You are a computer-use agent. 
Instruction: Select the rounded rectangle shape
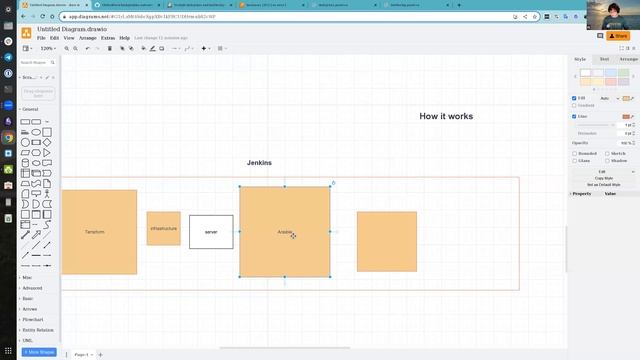[x=36, y=122]
